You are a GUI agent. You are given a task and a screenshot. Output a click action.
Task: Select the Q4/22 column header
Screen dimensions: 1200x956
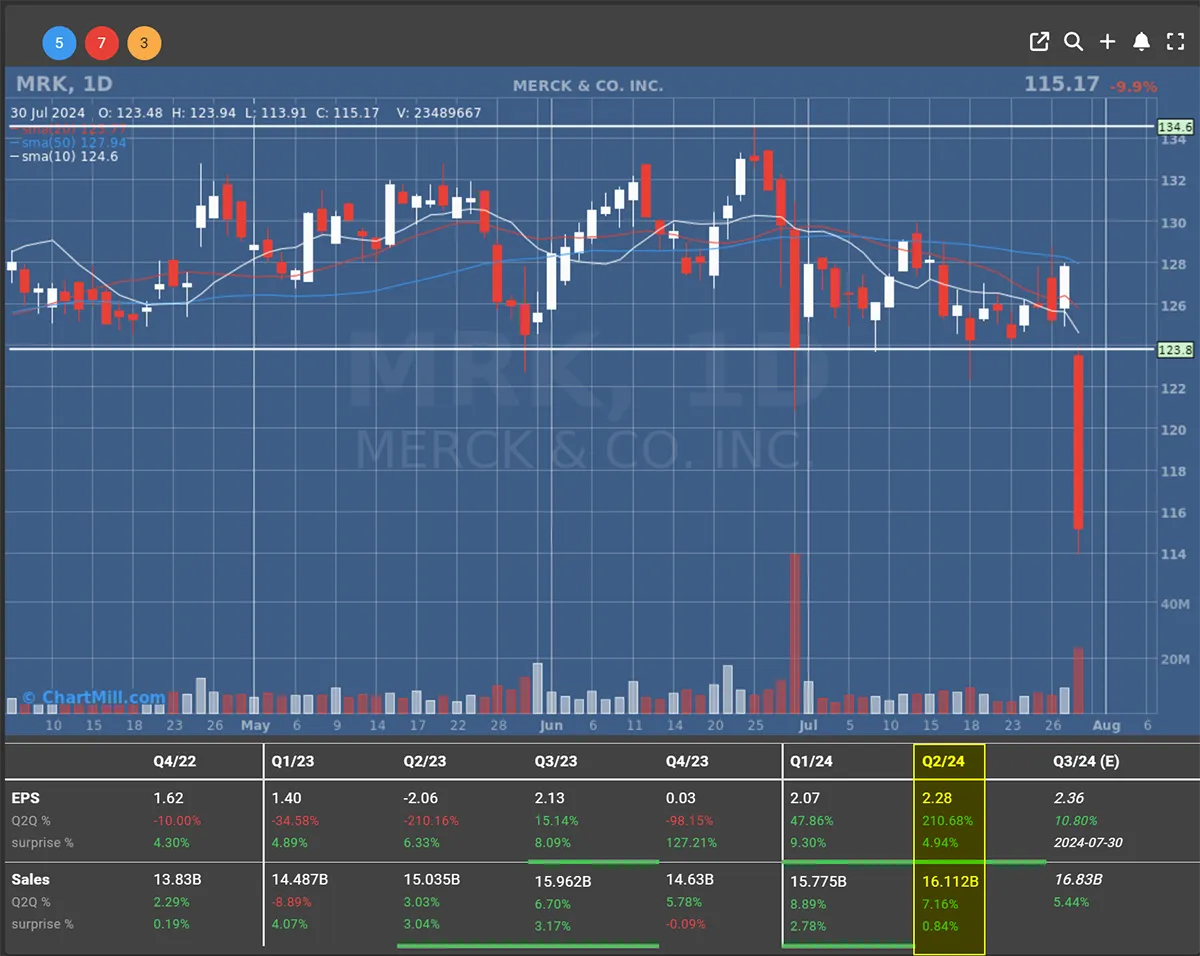176,761
